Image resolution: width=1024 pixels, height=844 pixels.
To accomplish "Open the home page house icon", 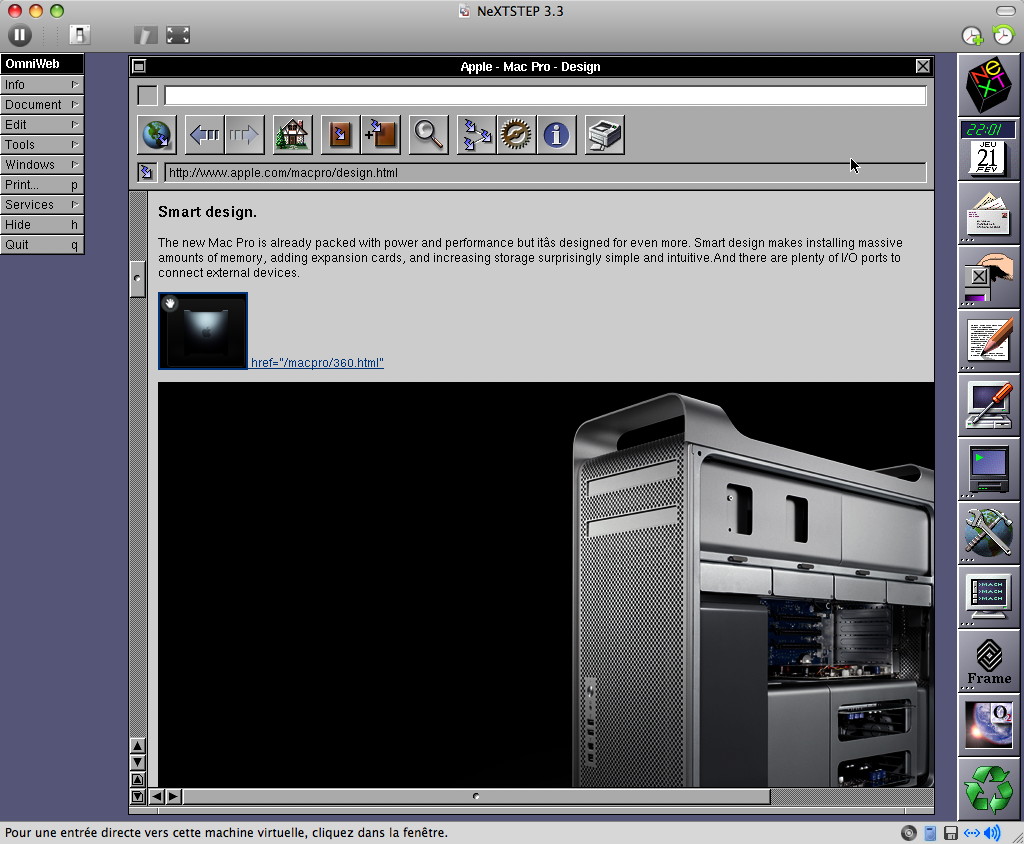I will tap(293, 135).
